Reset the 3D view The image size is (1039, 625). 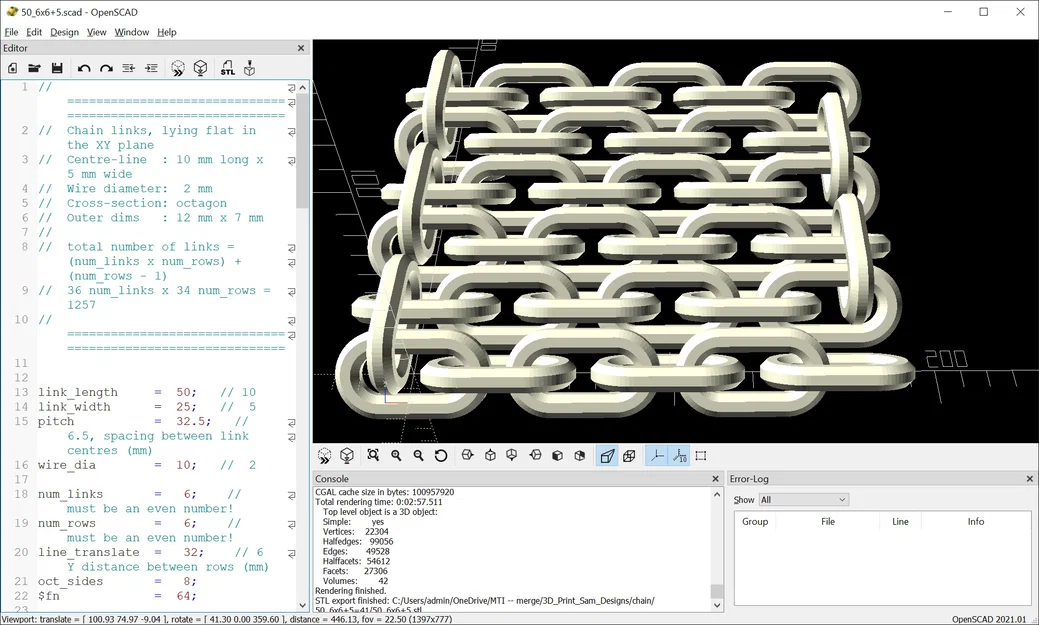click(441, 455)
